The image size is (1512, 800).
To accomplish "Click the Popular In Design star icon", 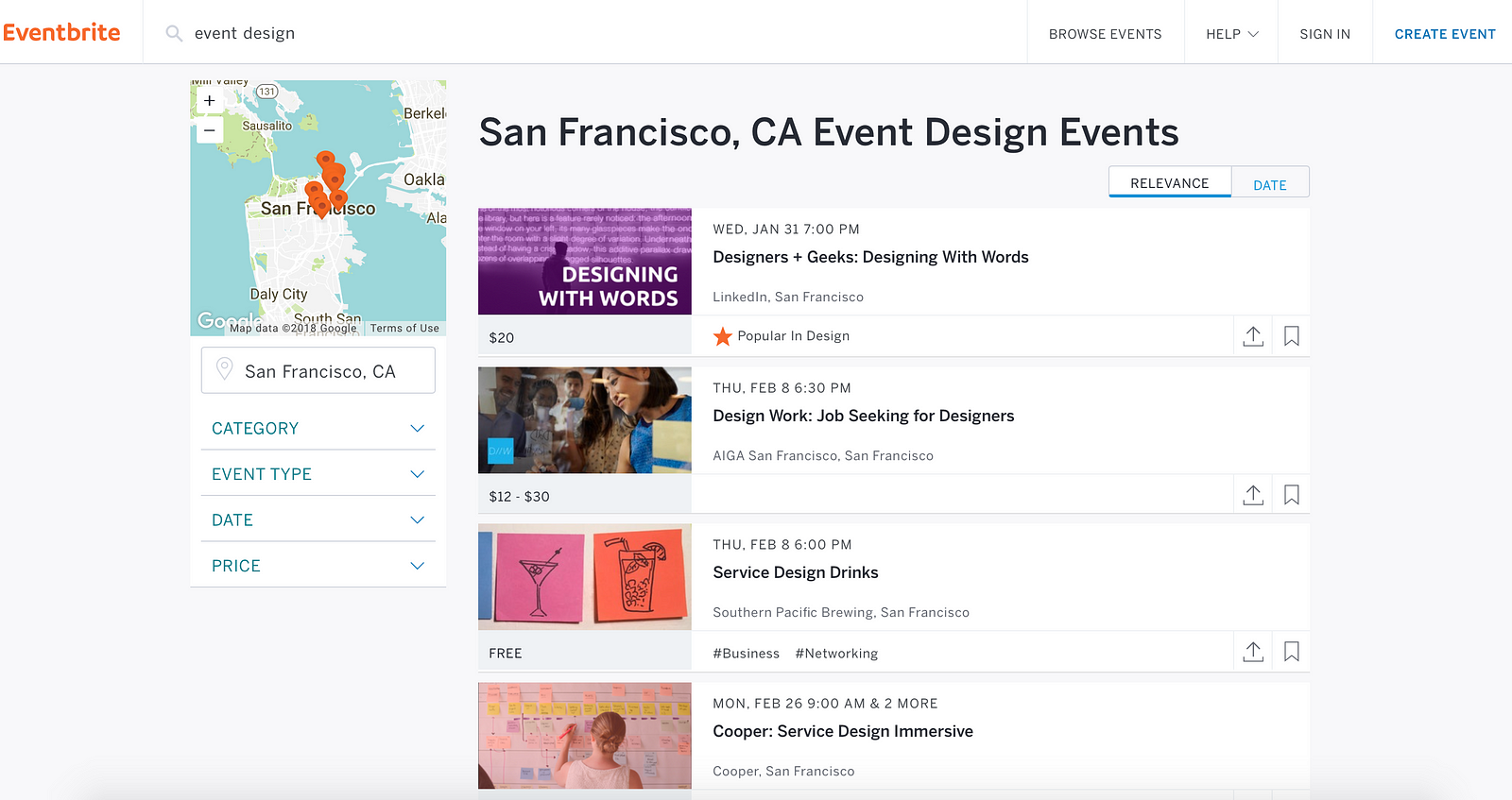I will tap(723, 336).
